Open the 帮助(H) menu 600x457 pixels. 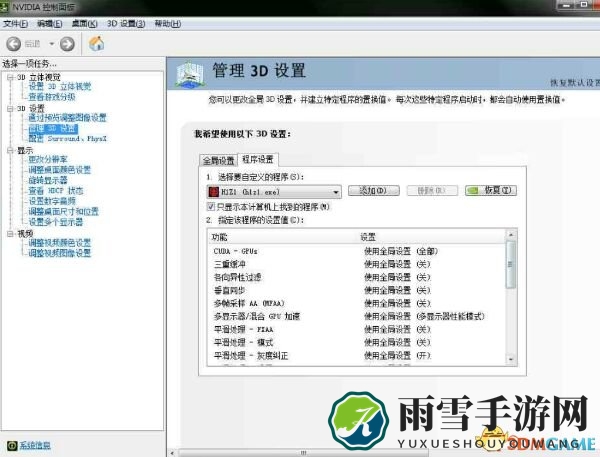[x=168, y=24]
